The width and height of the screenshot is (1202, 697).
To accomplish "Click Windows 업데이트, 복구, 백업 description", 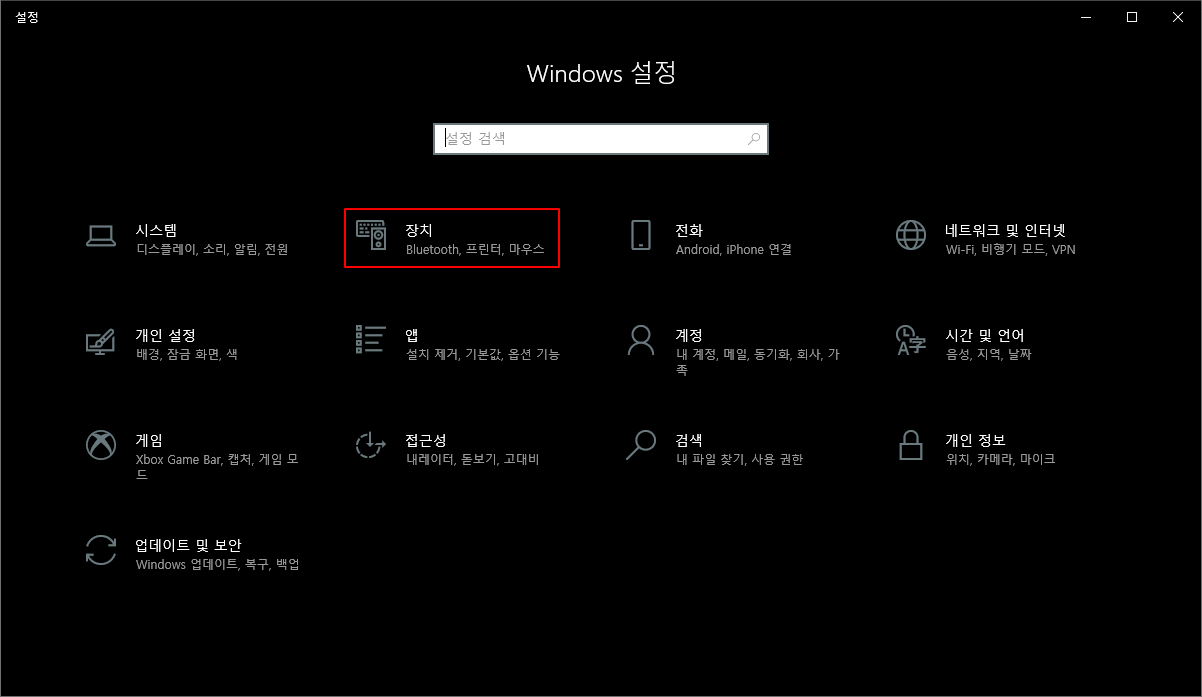I will coord(217,565).
